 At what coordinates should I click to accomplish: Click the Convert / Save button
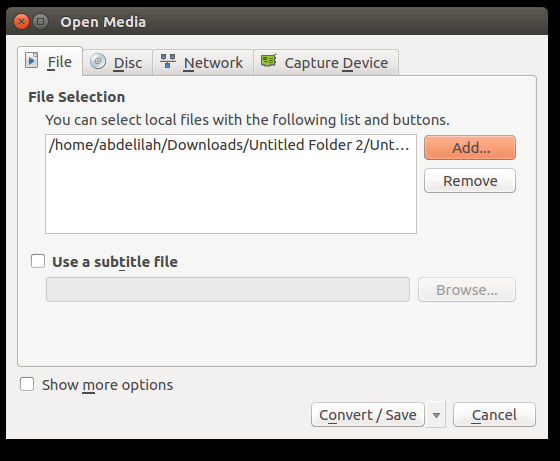tap(368, 415)
